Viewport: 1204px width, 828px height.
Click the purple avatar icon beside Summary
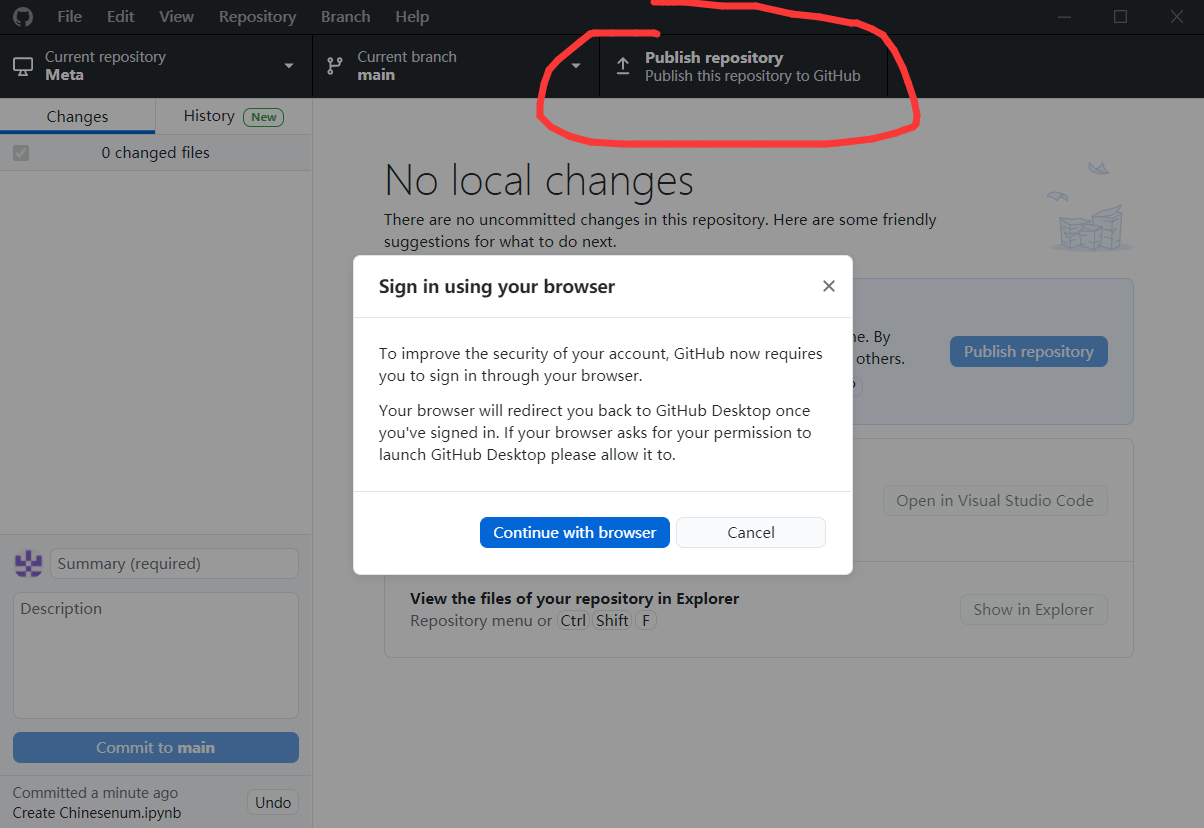tap(28, 563)
